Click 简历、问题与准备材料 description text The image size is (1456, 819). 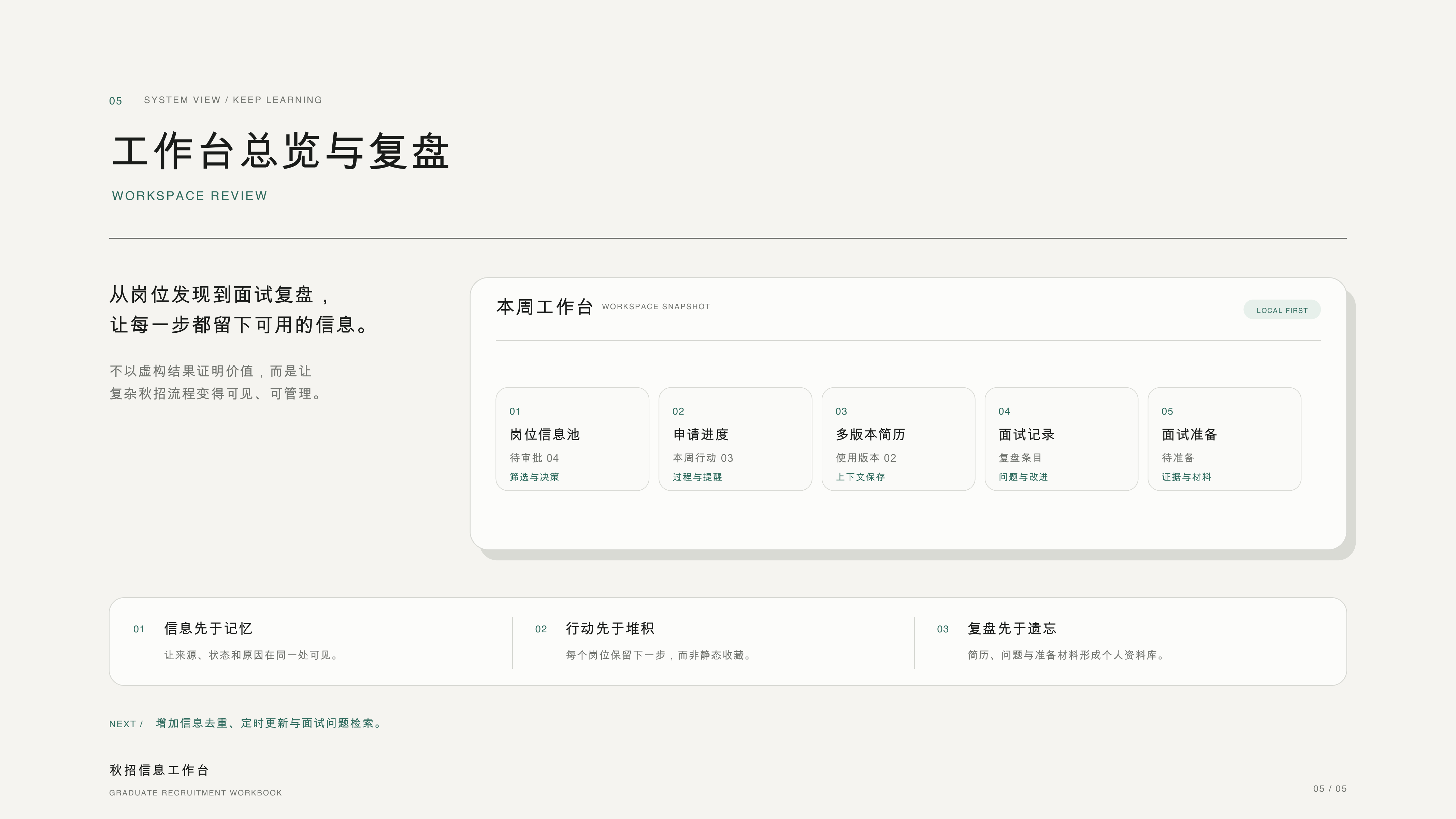[x=1066, y=655]
